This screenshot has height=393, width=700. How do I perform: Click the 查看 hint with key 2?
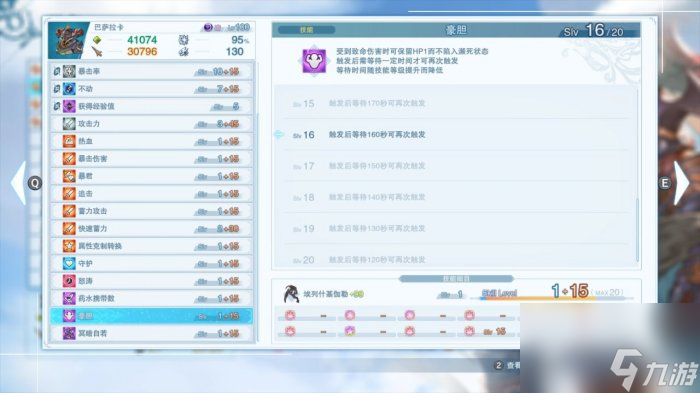(508, 365)
